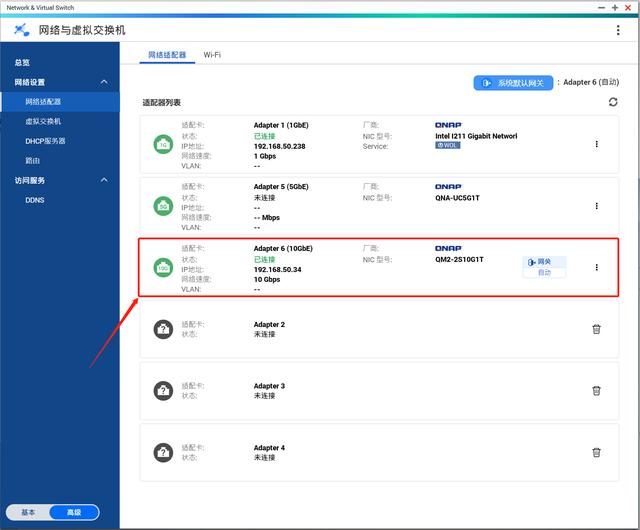
Task: Click Adapter 6 (10GbE) green port icon
Action: pyautogui.click(x=163, y=268)
